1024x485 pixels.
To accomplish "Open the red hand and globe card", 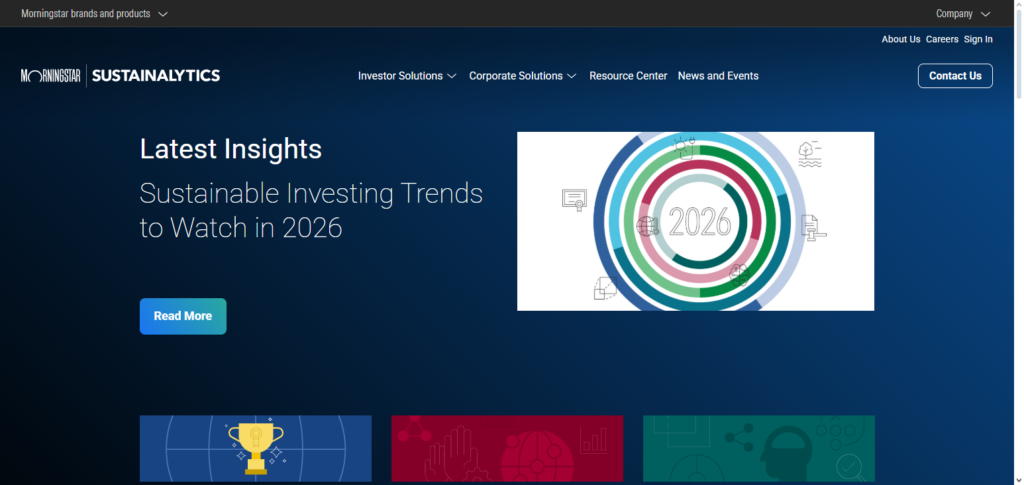I will (x=507, y=448).
